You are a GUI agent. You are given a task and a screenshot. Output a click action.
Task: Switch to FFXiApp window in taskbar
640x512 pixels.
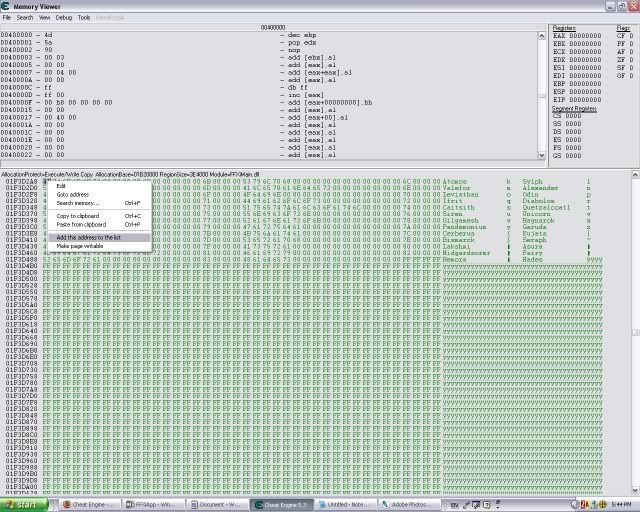(x=153, y=505)
